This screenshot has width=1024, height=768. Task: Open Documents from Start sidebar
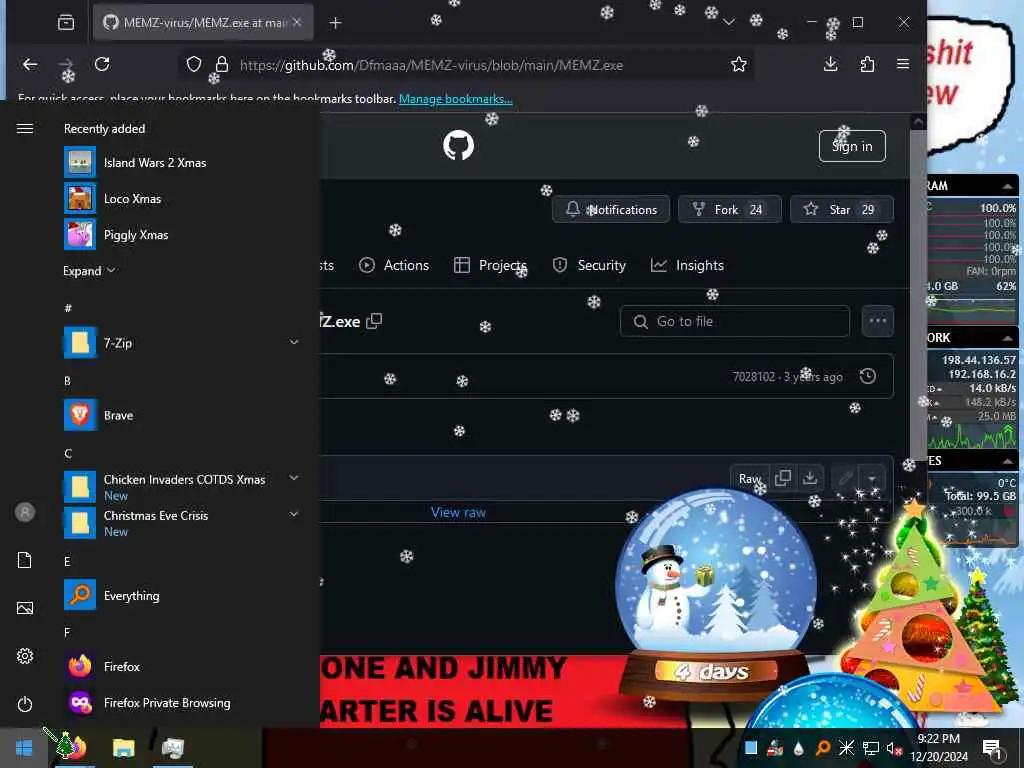tap(25, 560)
